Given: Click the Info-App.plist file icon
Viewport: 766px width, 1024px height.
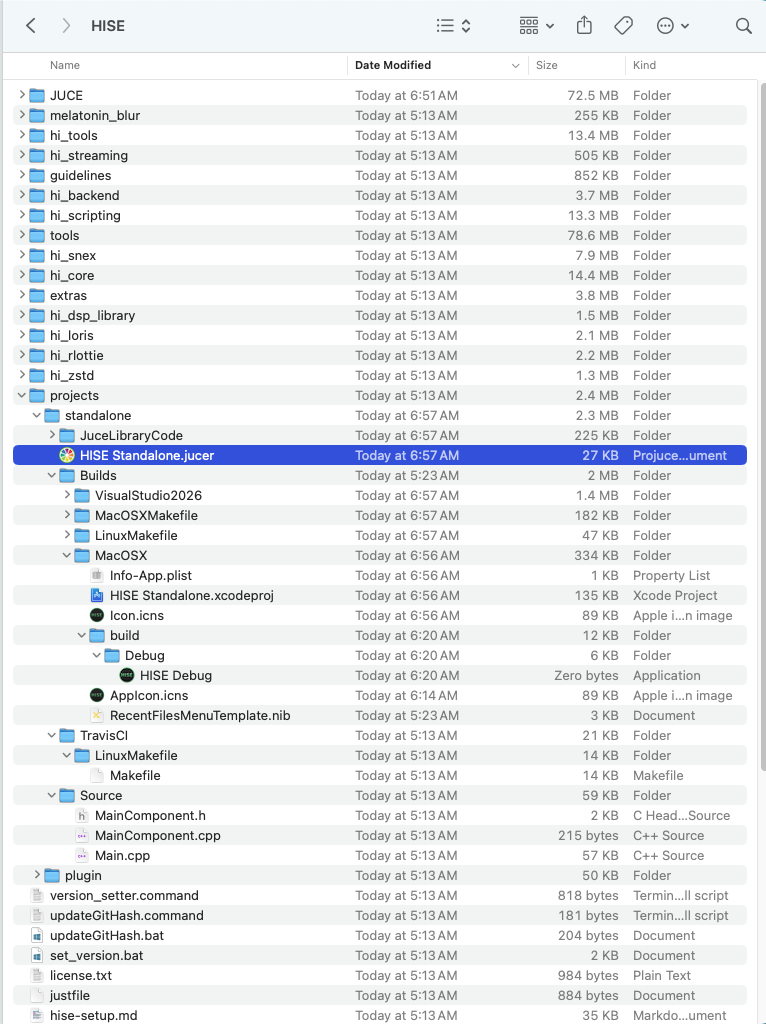Looking at the screenshot, I should (x=97, y=575).
